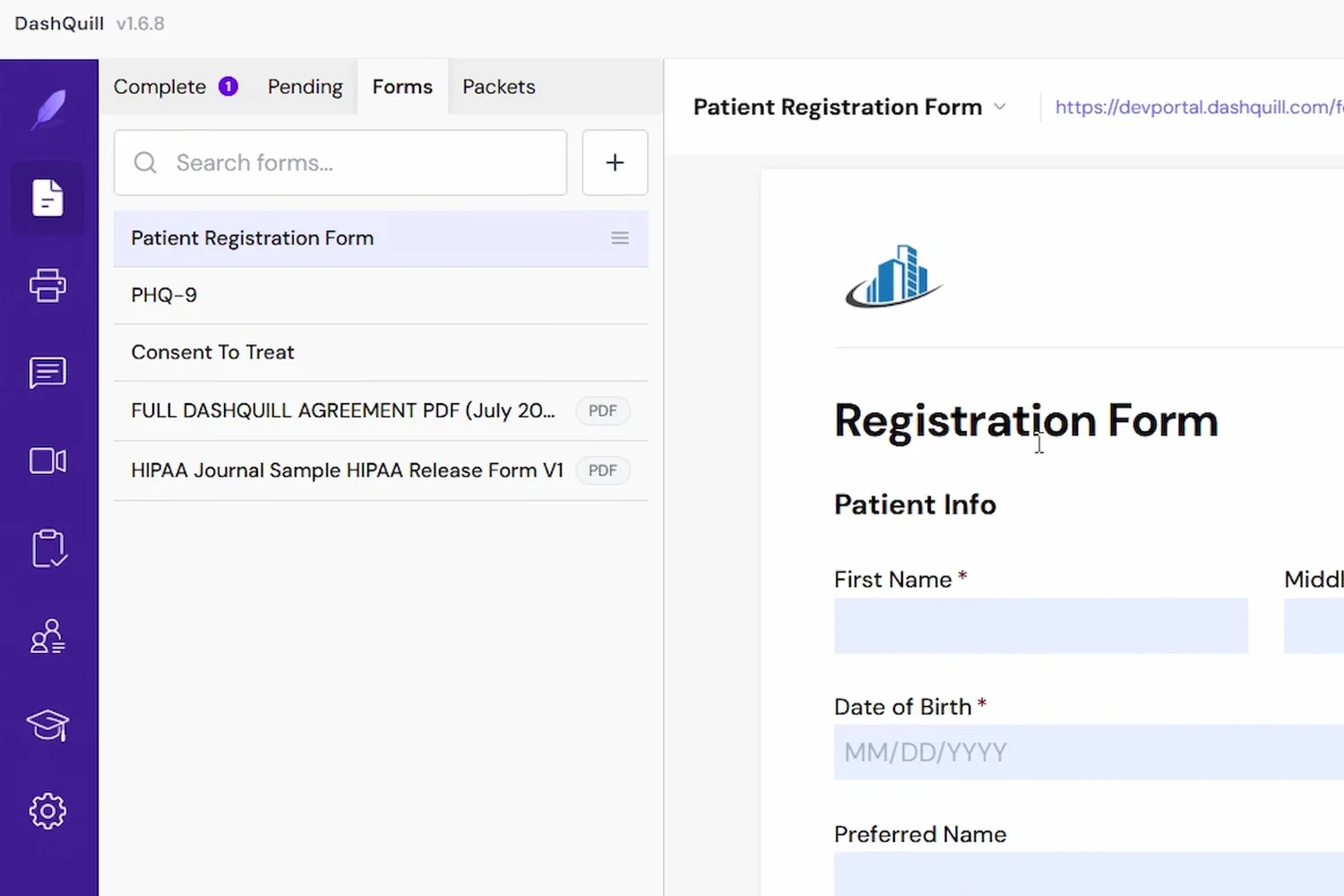Click the v1.6.8 version label
Image resolution: width=1344 pixels, height=896 pixels.
coord(141,23)
